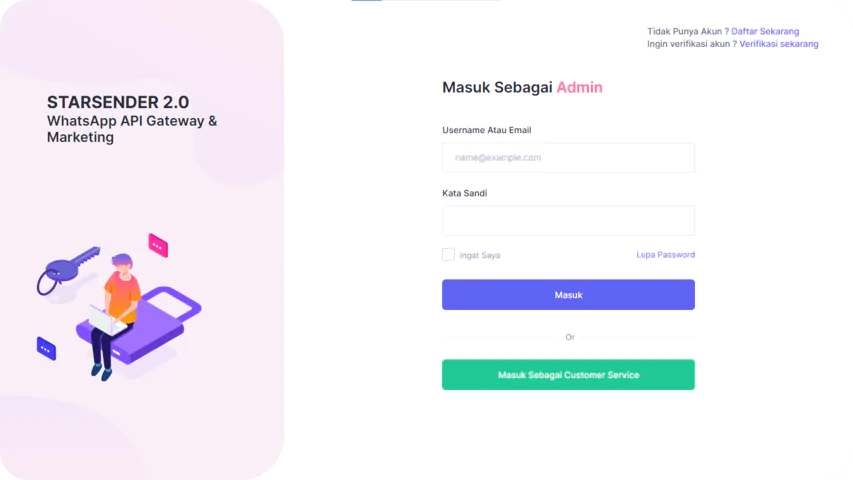Focus the Username Atau Email field
The width and height of the screenshot is (853, 480).
[x=568, y=158]
